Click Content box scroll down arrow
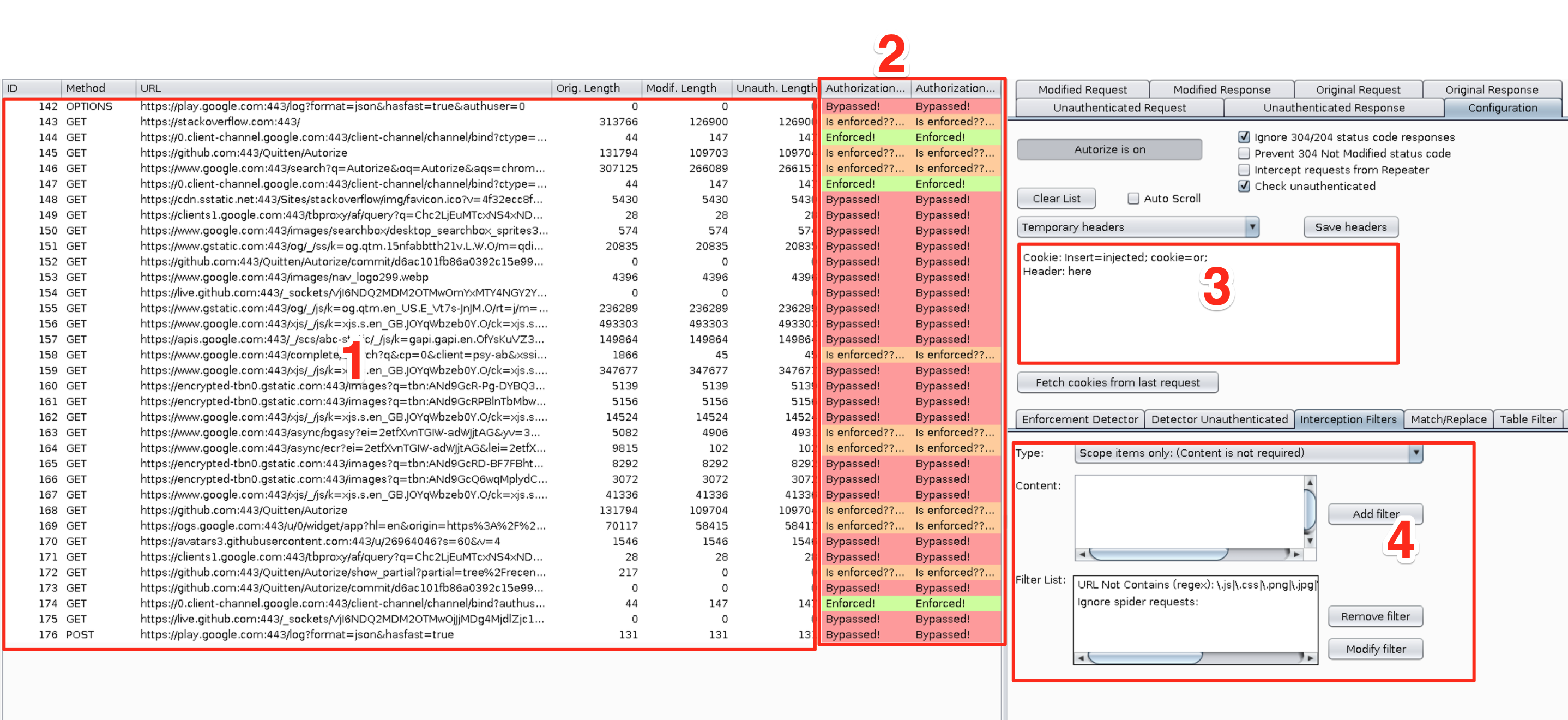This screenshot has height=720, width=1568. [x=1310, y=541]
